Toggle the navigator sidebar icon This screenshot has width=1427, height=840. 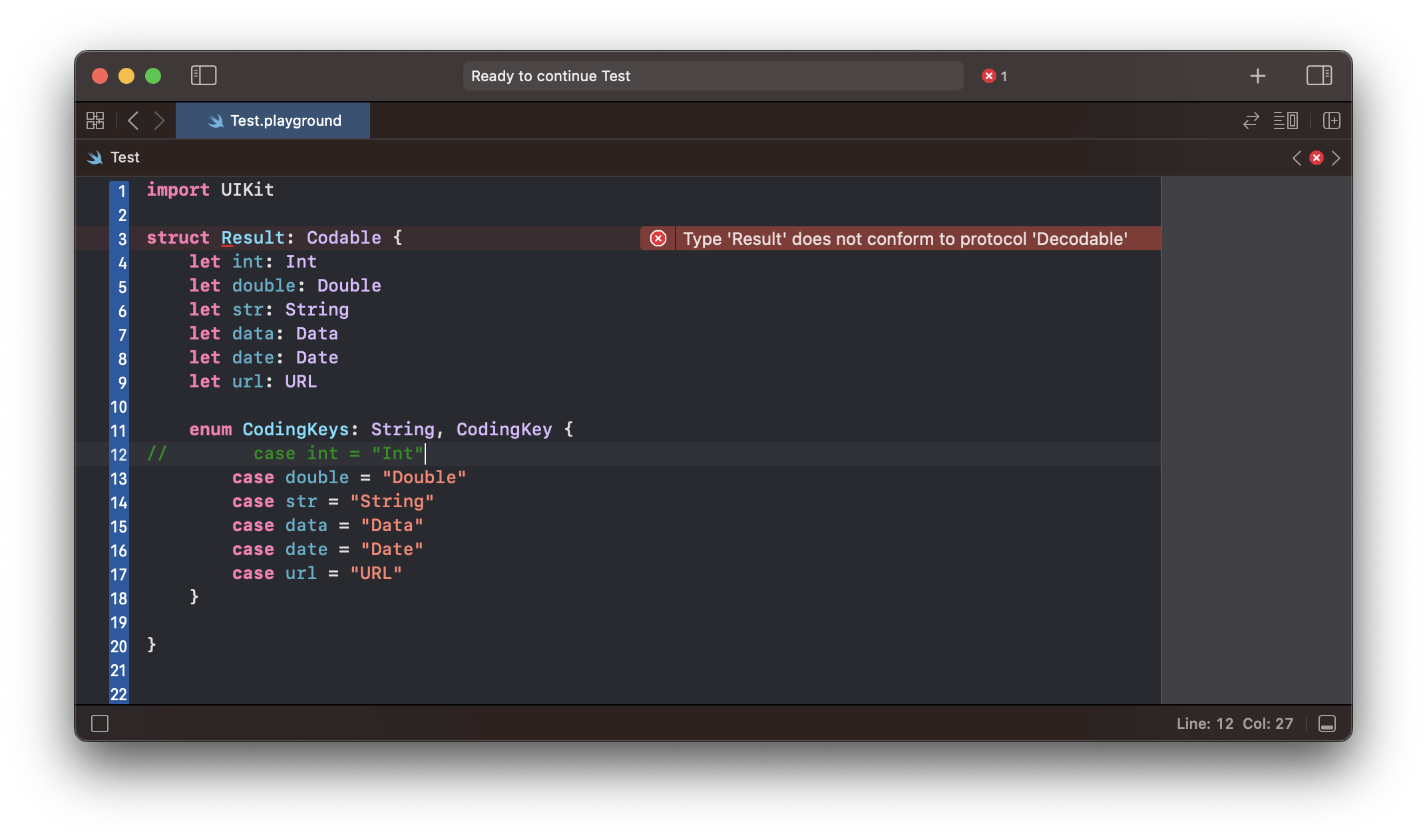tap(204, 75)
